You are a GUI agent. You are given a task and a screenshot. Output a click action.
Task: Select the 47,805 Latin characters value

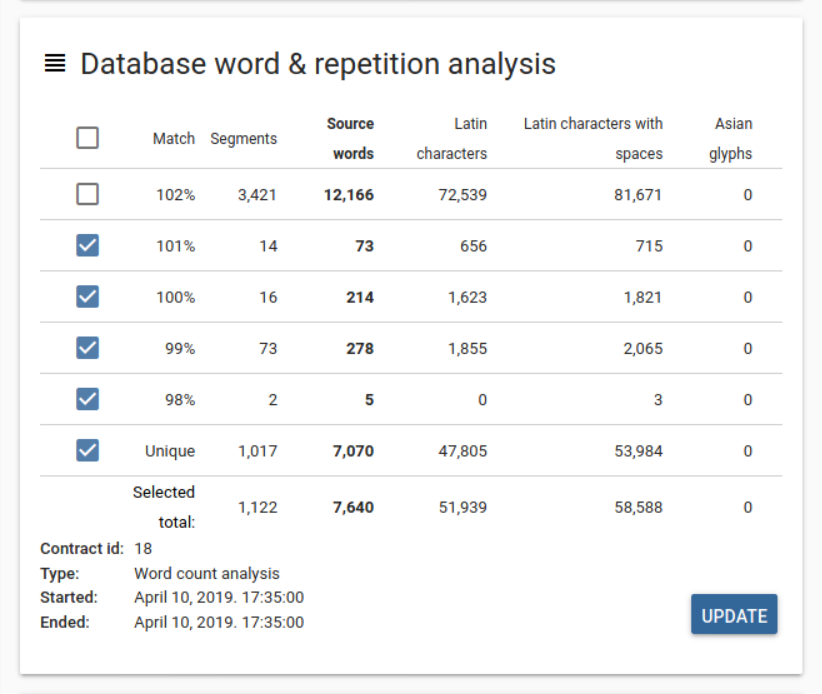pyautogui.click(x=463, y=451)
